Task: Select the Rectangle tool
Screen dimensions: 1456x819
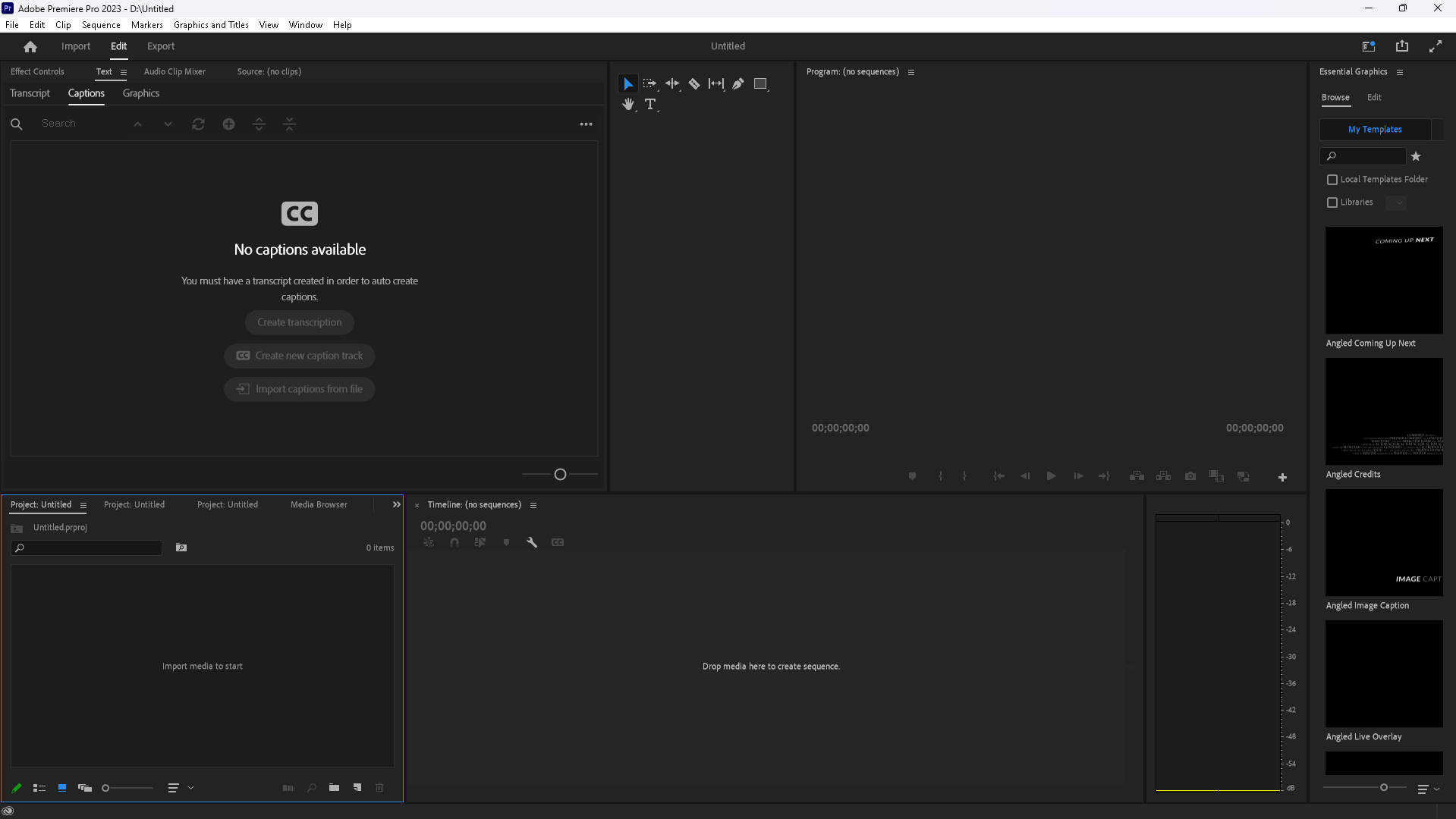Action: [760, 84]
